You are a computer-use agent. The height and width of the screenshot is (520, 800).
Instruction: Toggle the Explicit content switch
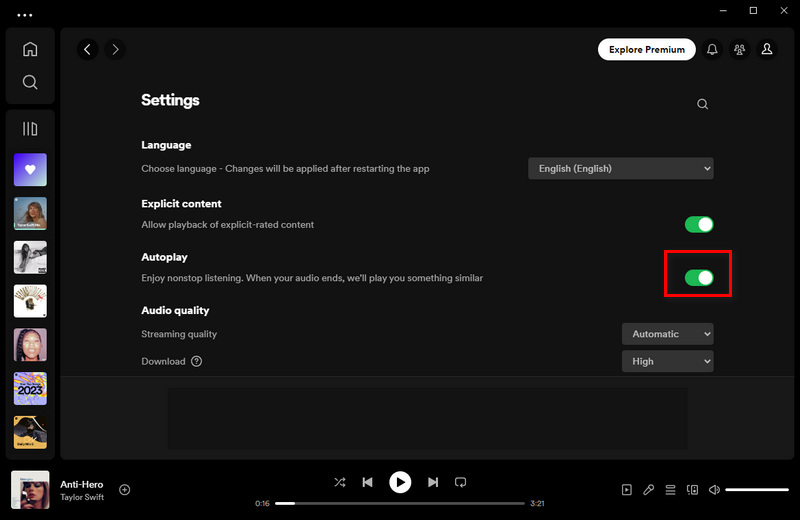[x=699, y=225]
